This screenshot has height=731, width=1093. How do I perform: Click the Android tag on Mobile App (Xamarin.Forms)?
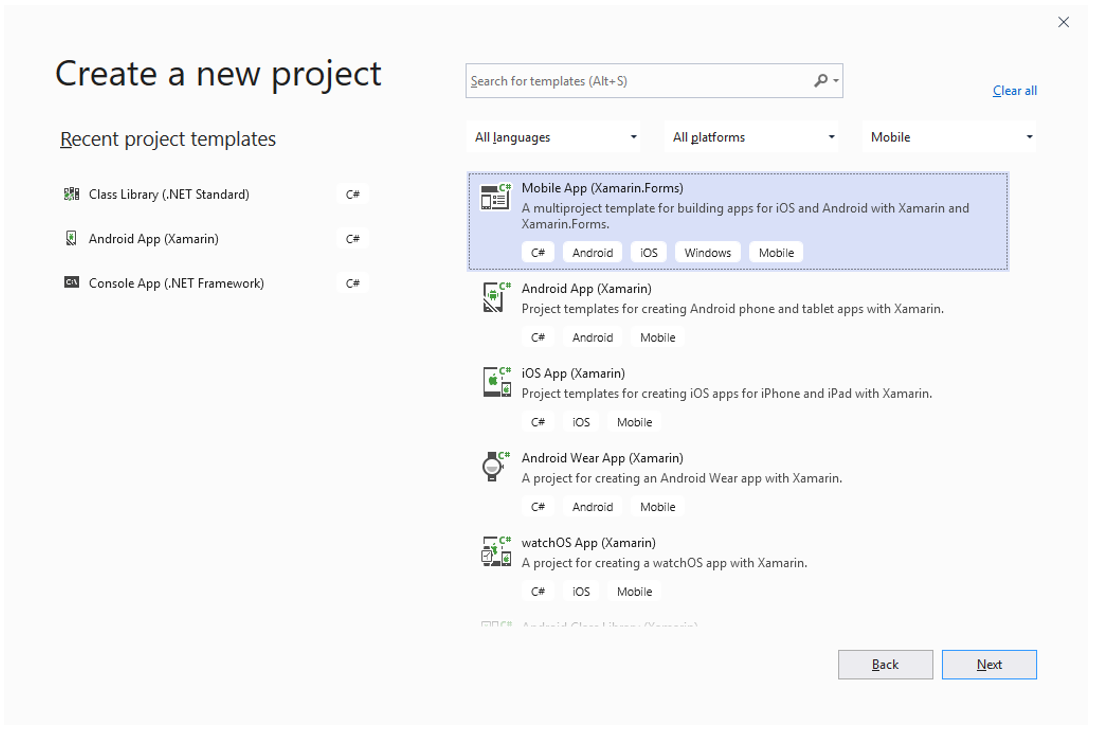(593, 253)
